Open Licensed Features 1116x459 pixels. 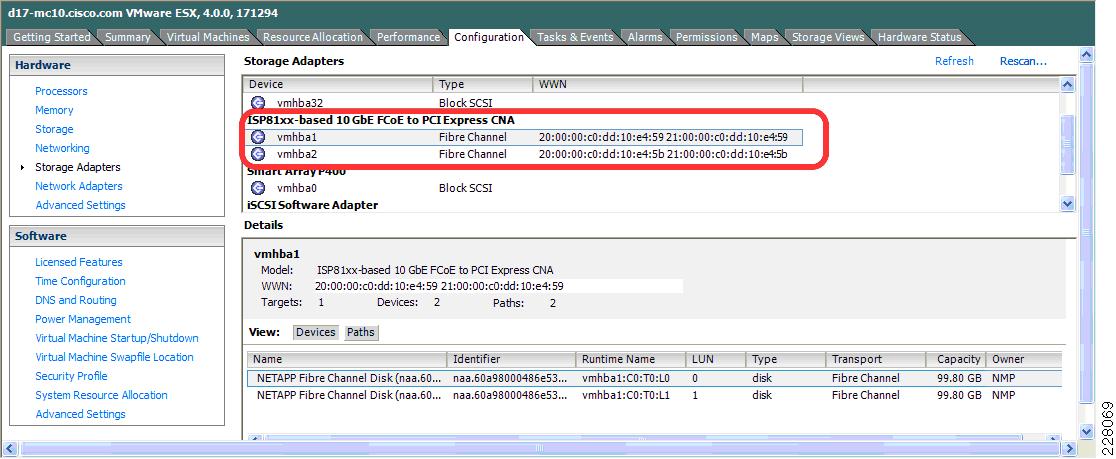[78, 262]
